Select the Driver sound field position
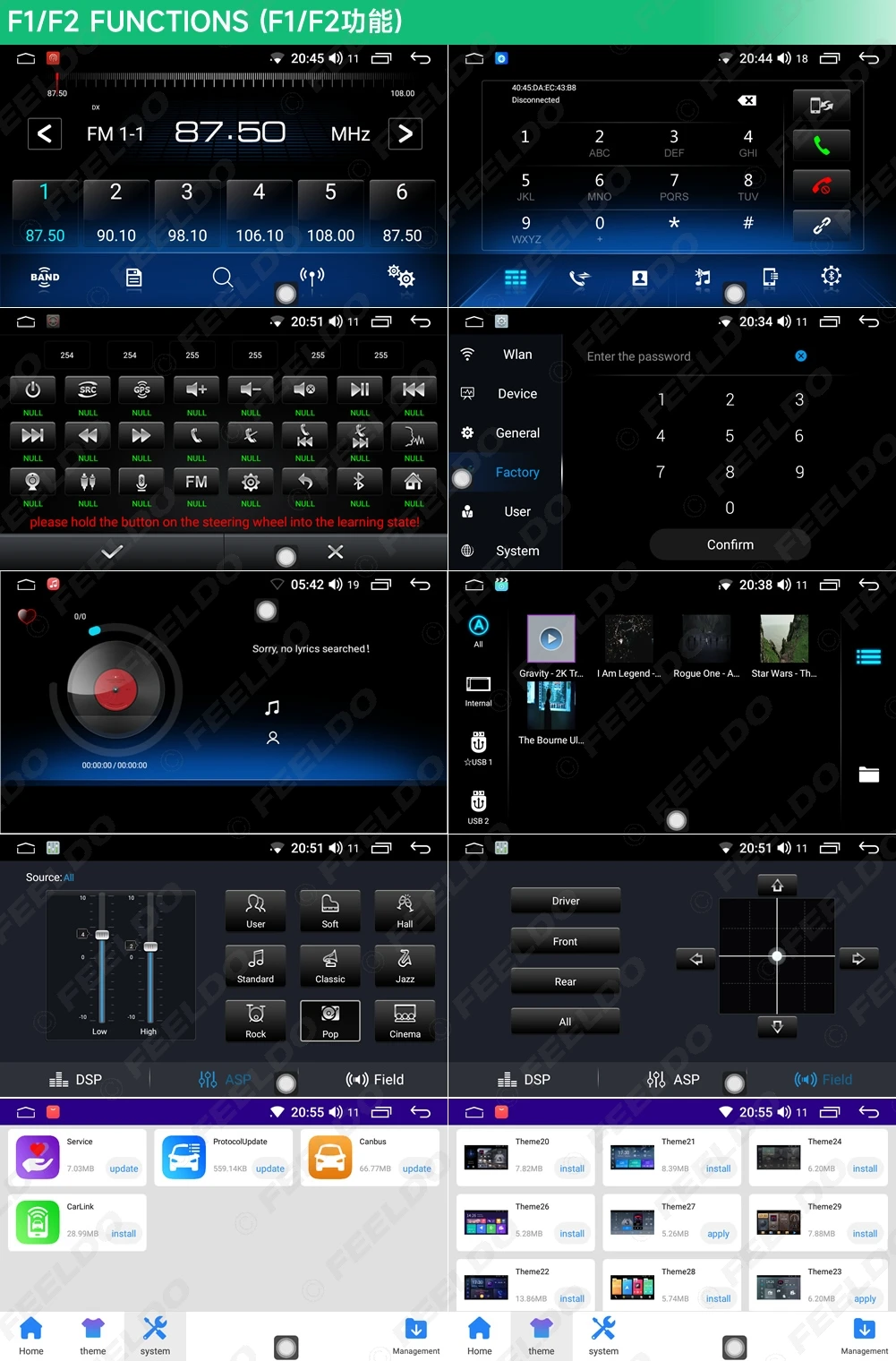 click(x=565, y=901)
